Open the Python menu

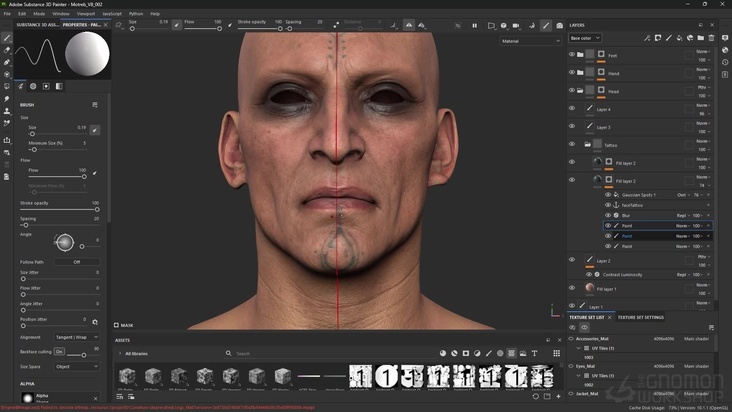[136, 14]
